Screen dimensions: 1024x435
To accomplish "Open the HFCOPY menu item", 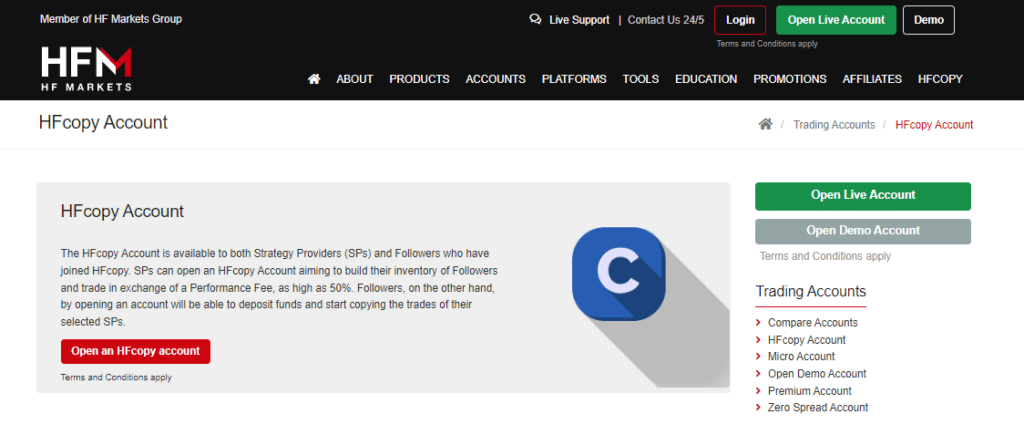I will 940,79.
